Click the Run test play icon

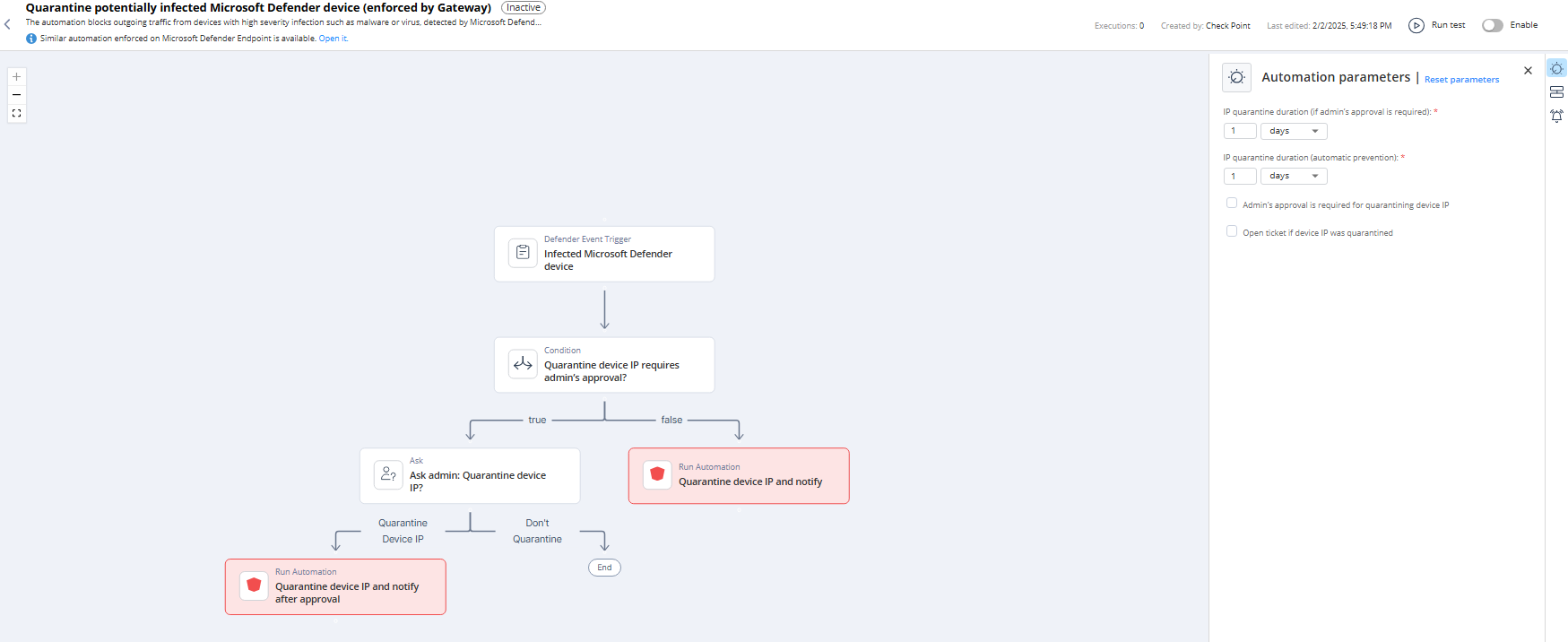(x=1416, y=25)
